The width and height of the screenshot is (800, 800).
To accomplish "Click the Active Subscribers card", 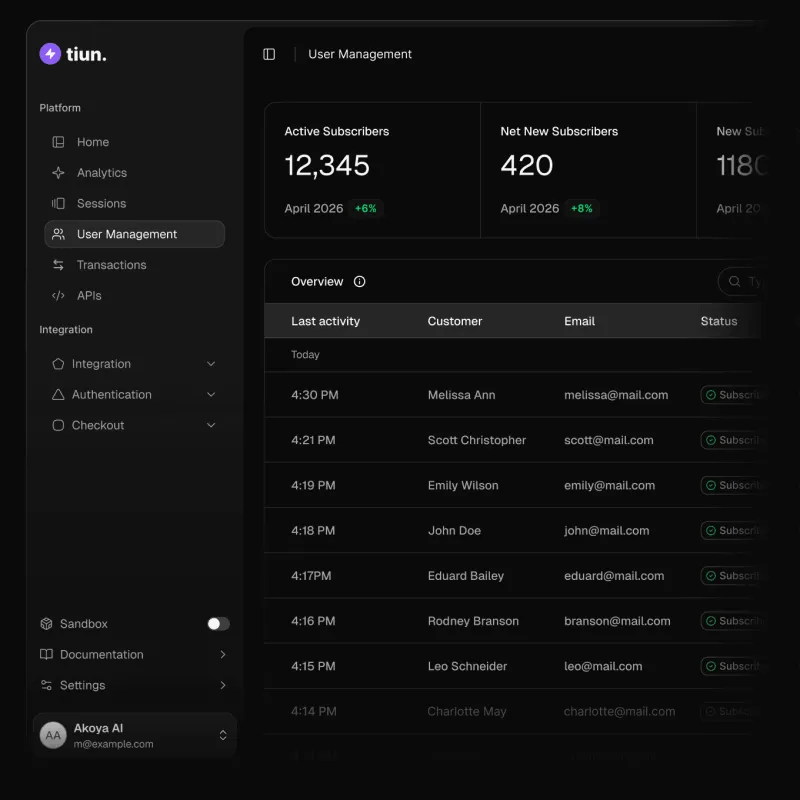I will pos(372,170).
